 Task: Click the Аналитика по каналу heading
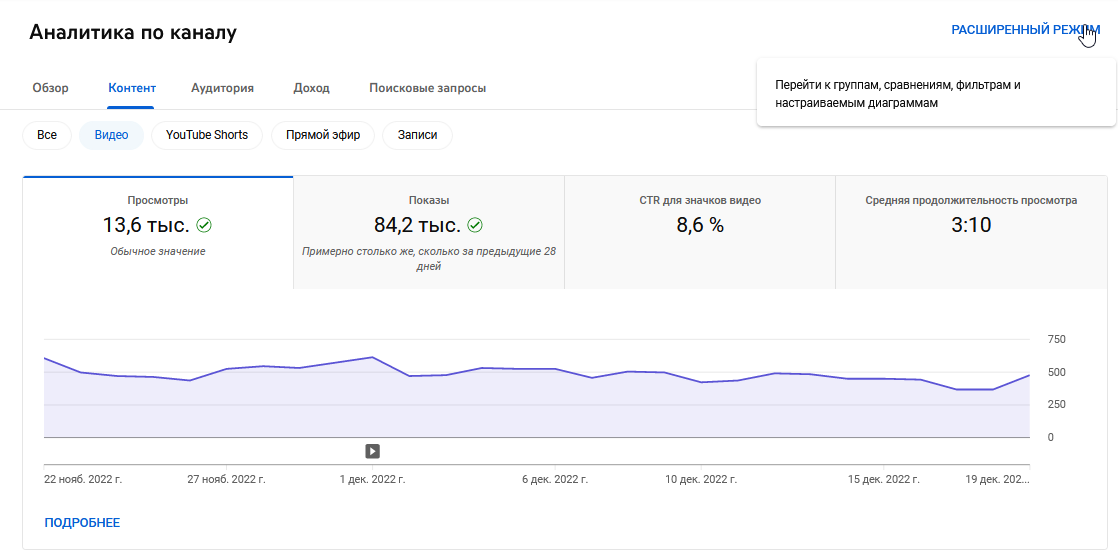pyautogui.click(x=133, y=32)
